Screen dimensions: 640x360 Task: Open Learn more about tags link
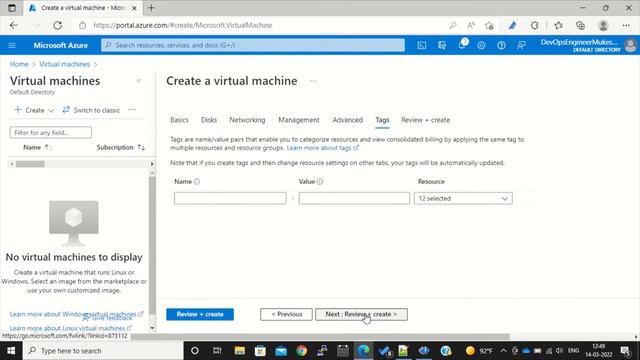[x=322, y=148]
